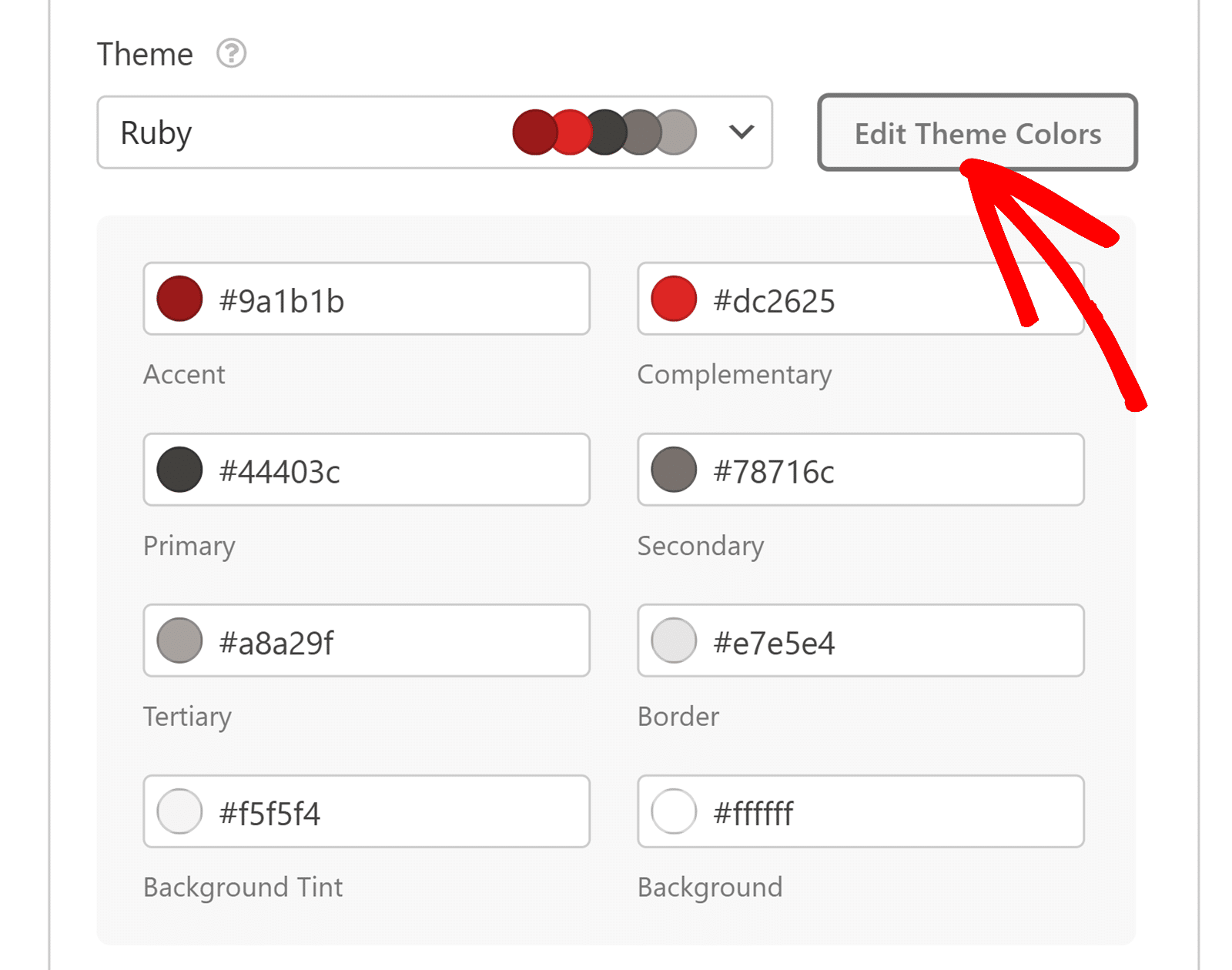Open the Theme help tooltip

pos(231,53)
